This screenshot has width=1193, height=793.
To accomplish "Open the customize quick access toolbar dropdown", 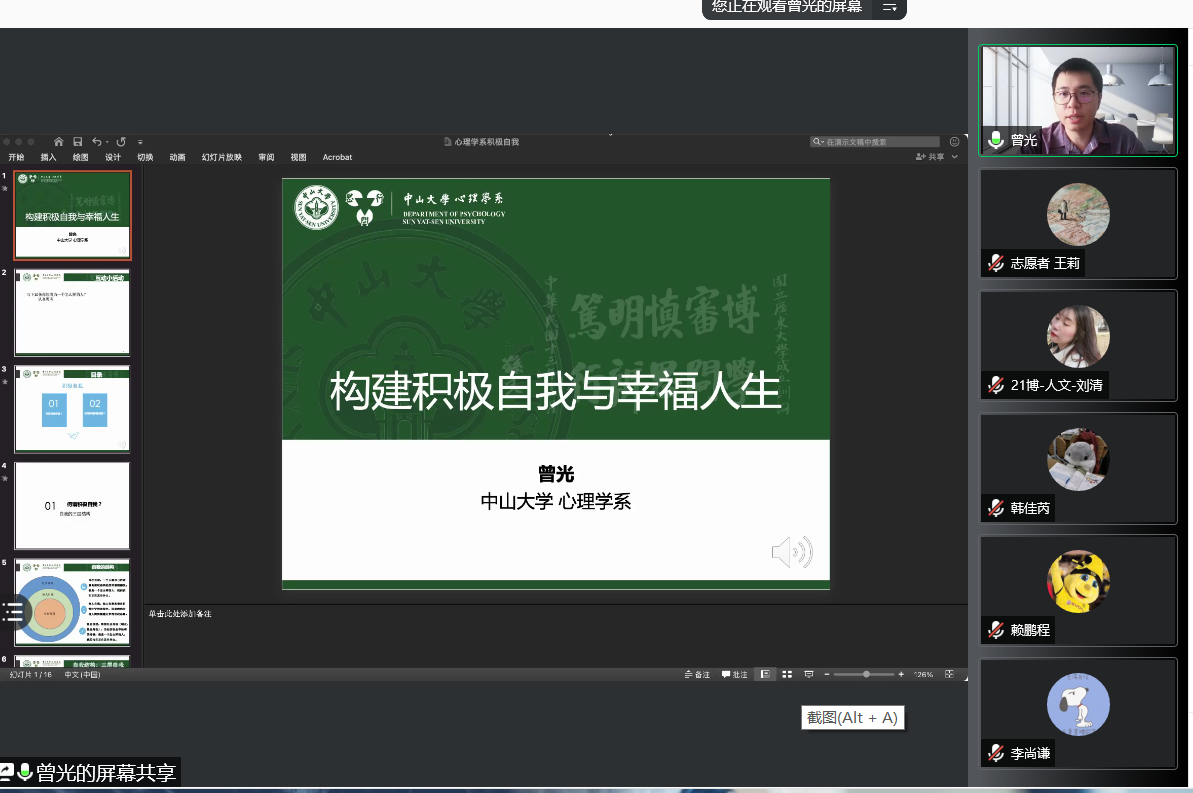I will [x=140, y=142].
